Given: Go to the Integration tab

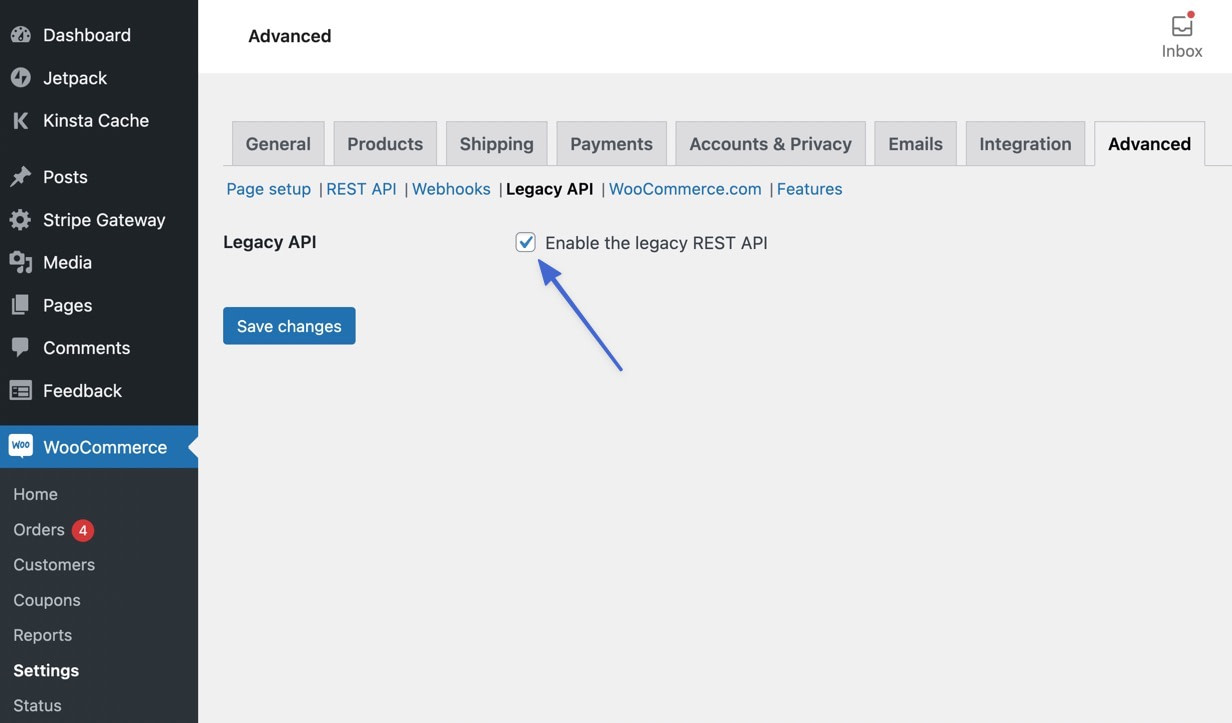Looking at the screenshot, I should tap(1025, 144).
